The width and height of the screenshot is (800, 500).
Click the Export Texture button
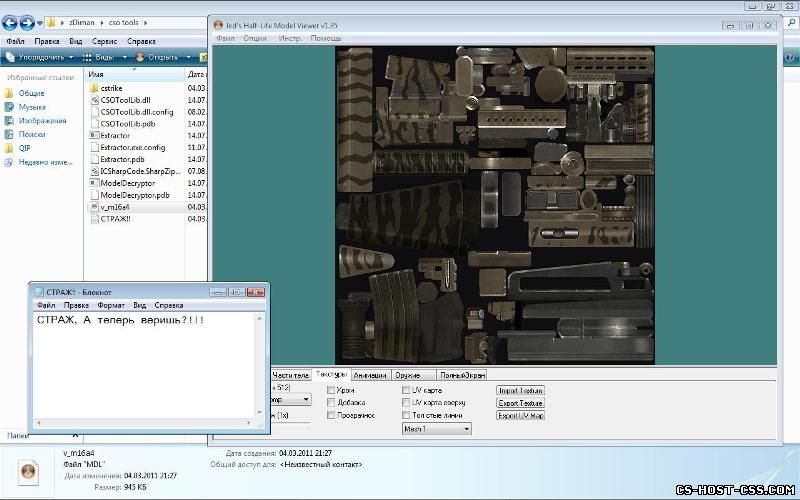click(x=520, y=403)
